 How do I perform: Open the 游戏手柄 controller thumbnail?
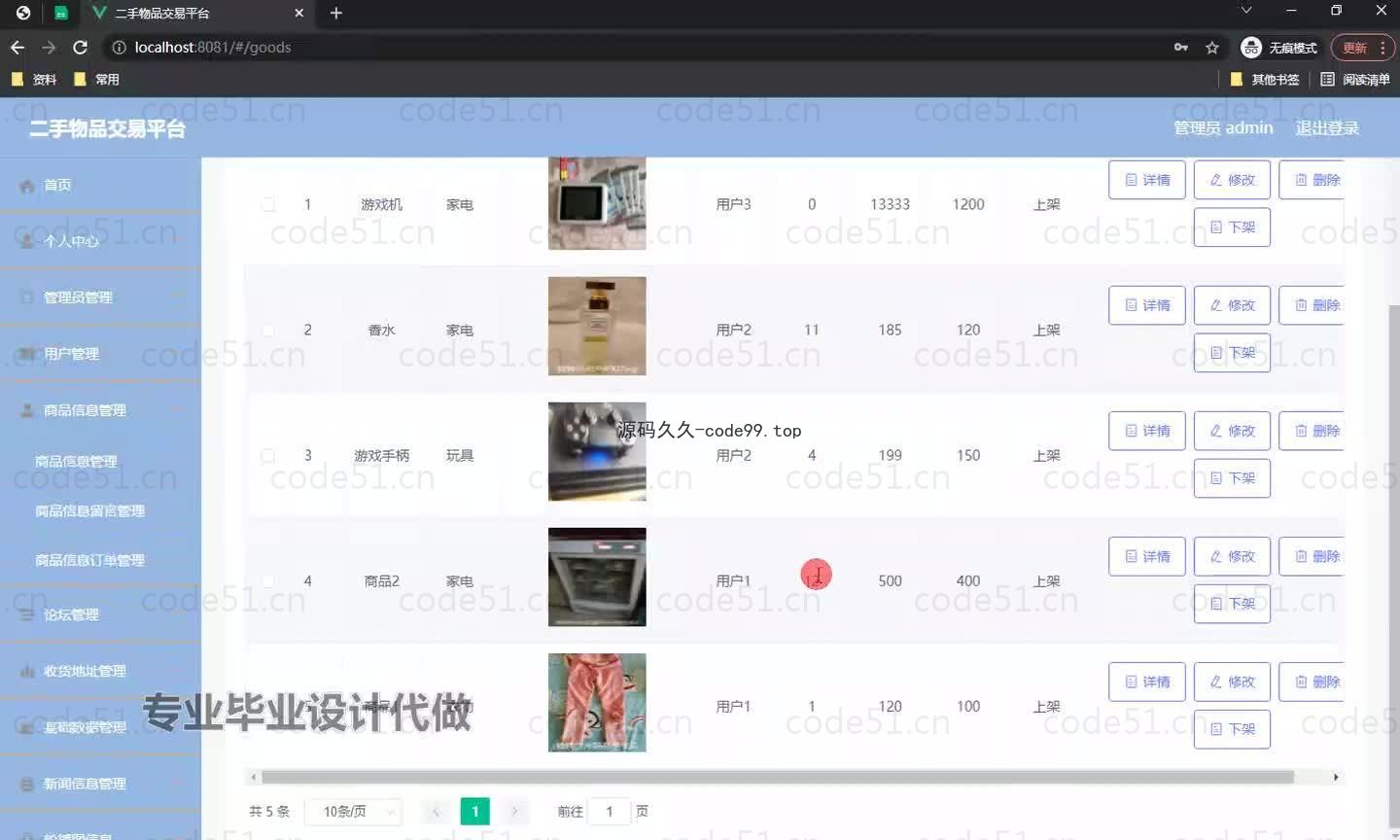tap(597, 451)
